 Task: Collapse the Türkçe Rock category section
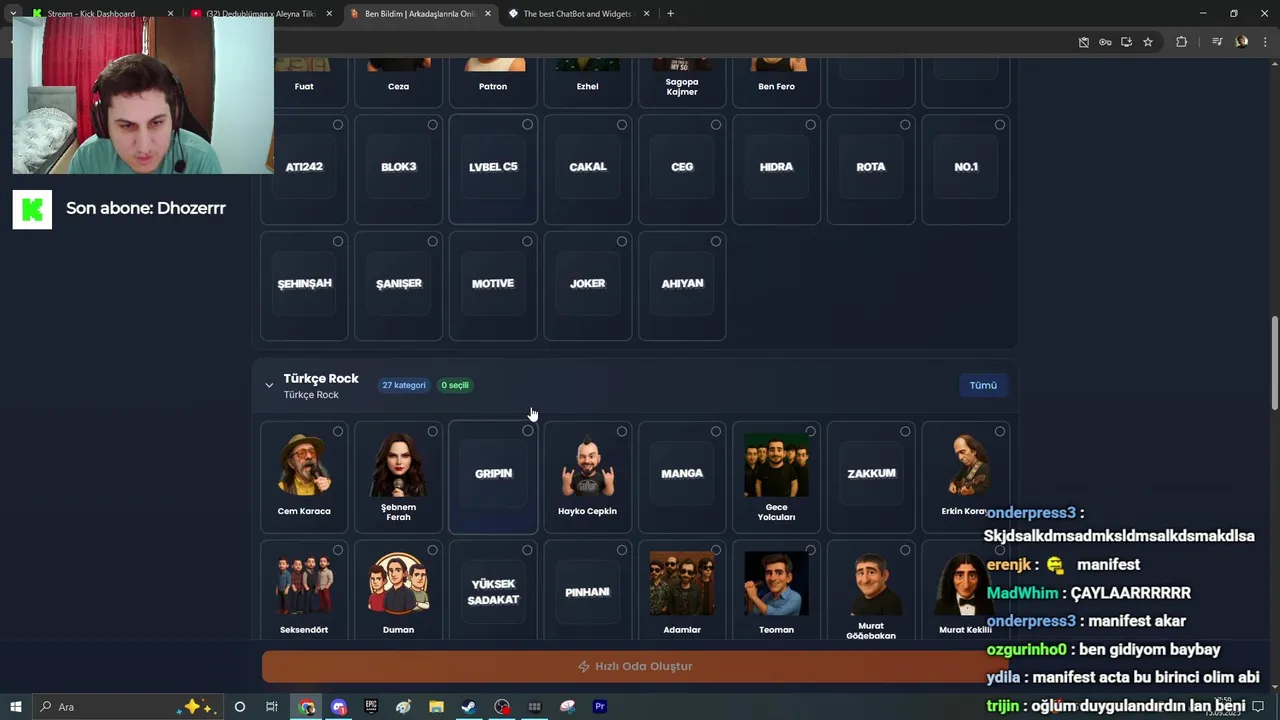click(x=269, y=385)
